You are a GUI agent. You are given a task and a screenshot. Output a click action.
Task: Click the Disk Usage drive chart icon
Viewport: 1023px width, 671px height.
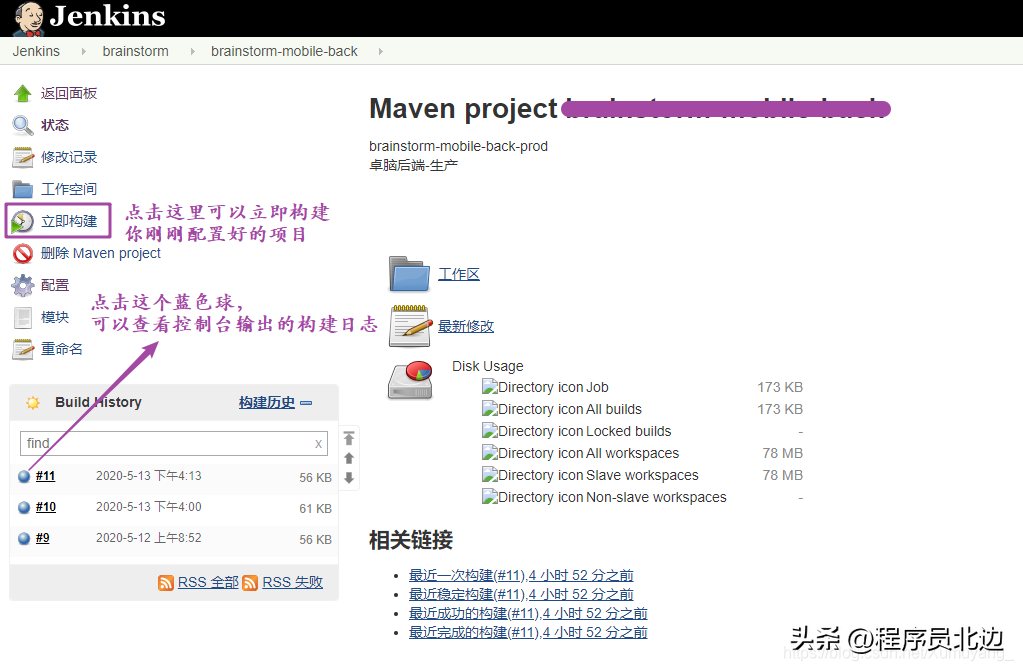[x=410, y=380]
